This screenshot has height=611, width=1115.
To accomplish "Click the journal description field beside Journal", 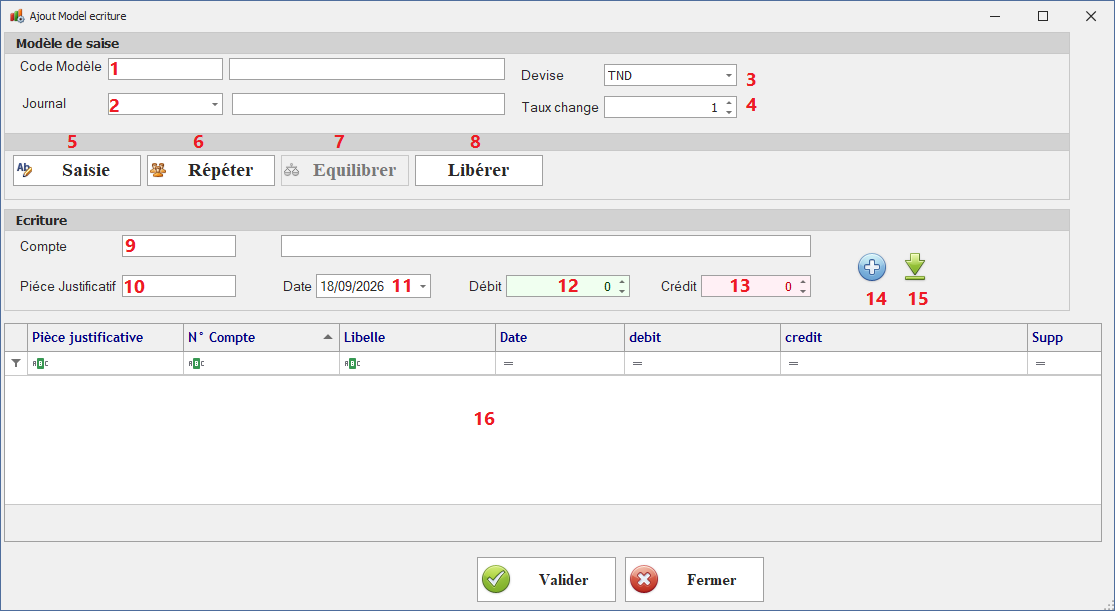I will (368, 104).
